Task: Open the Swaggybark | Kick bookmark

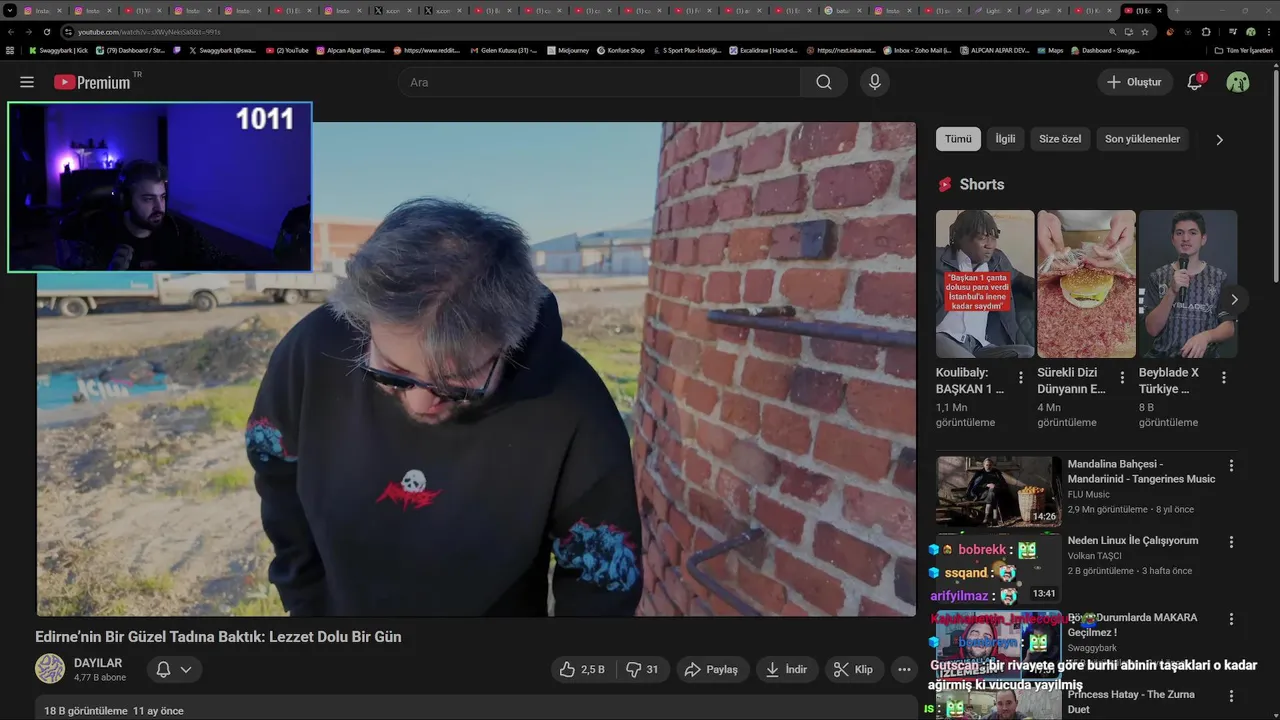Action: click(59, 50)
